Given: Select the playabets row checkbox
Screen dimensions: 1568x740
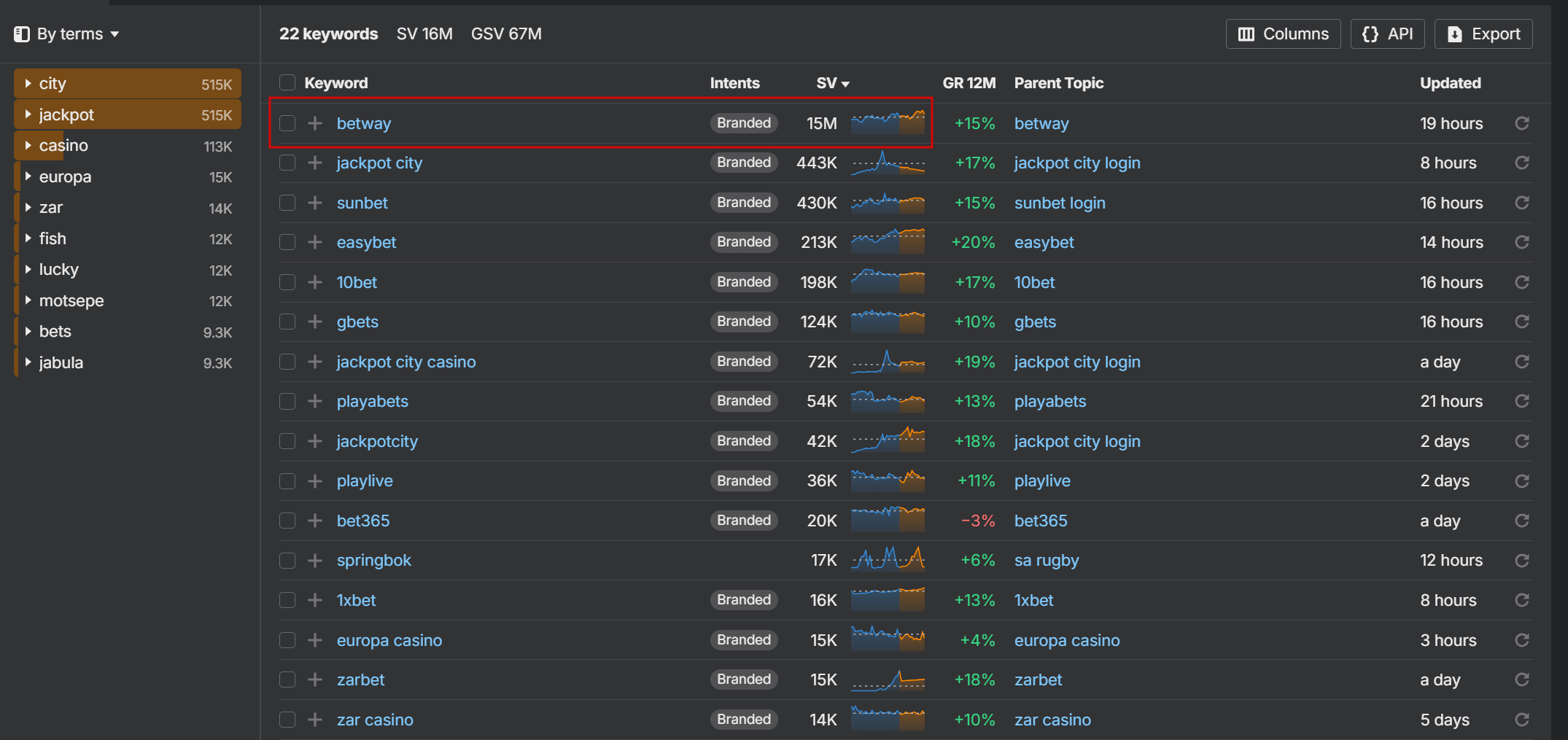Looking at the screenshot, I should tap(287, 401).
